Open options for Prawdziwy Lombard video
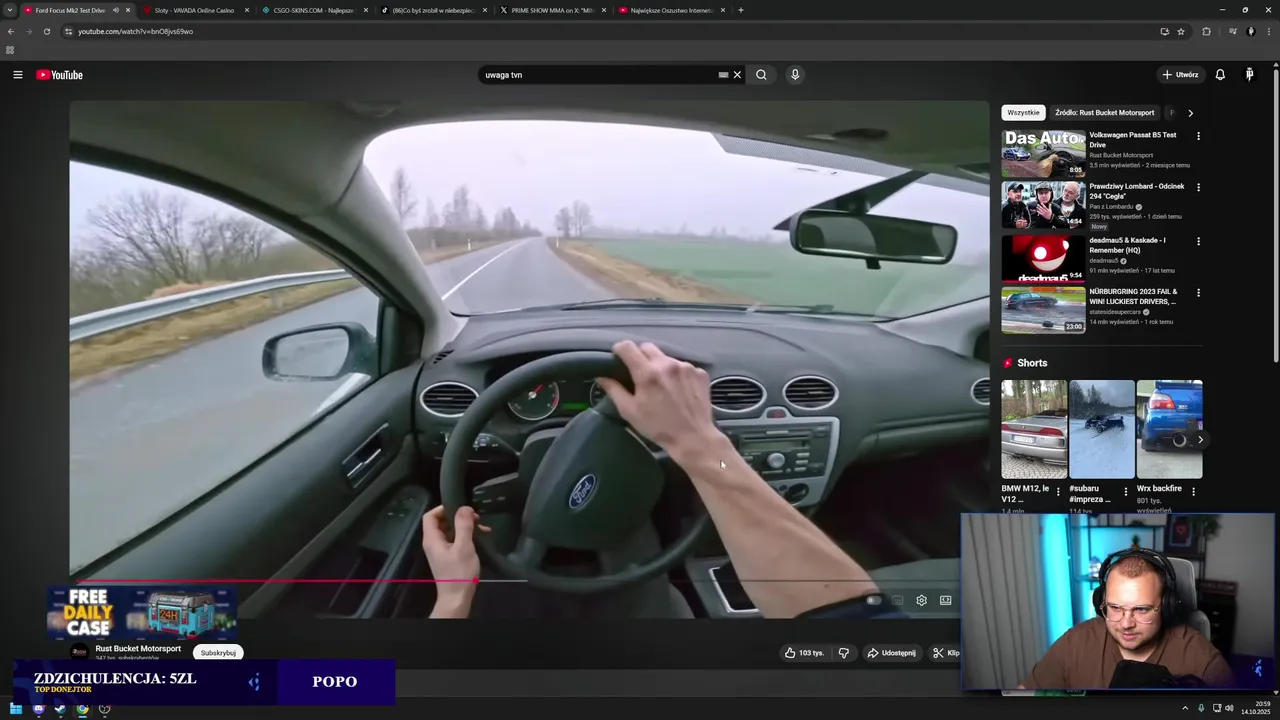This screenshot has height=720, width=1280. [1198, 187]
